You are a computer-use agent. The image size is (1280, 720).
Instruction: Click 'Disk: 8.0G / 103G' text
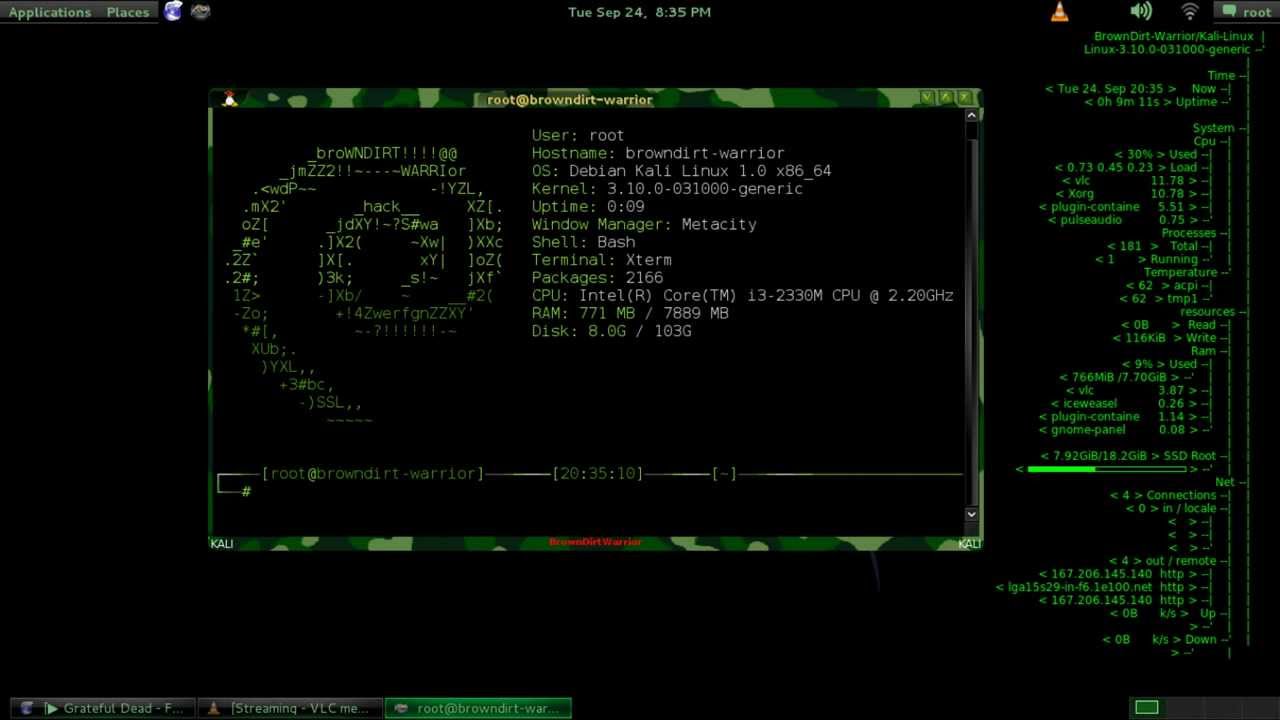pyautogui.click(x=611, y=331)
